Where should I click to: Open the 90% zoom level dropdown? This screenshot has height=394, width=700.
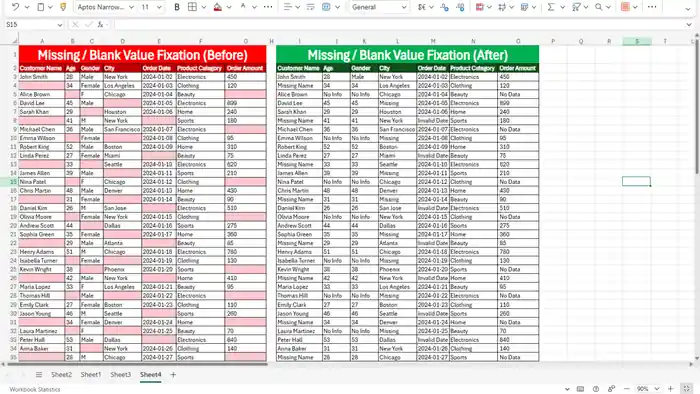point(647,389)
